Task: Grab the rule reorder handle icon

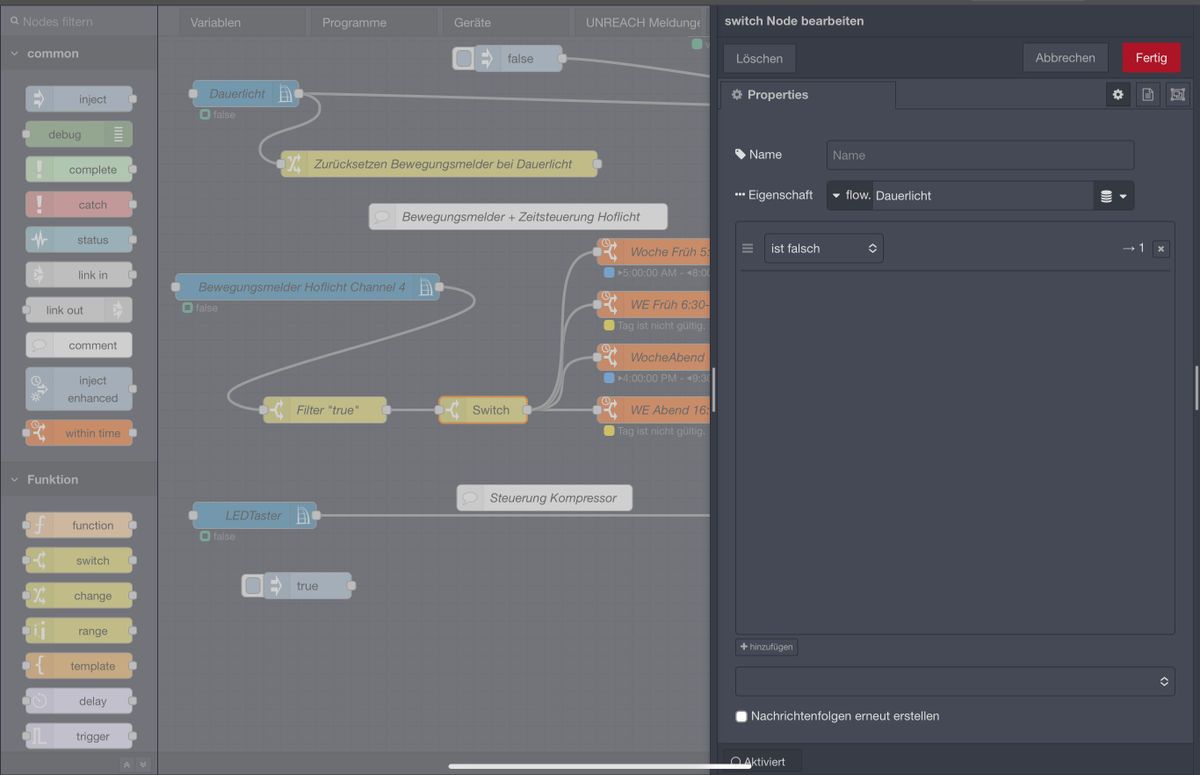Action: click(747, 248)
